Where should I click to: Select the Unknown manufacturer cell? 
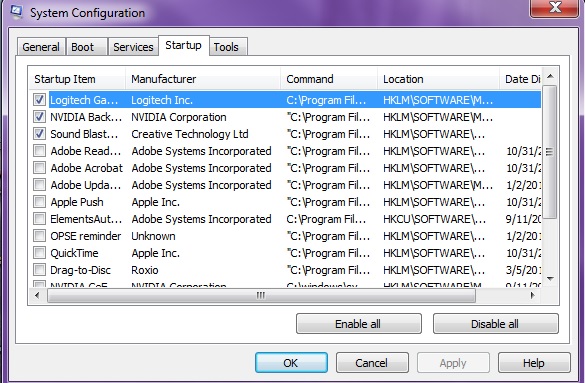[x=153, y=236]
